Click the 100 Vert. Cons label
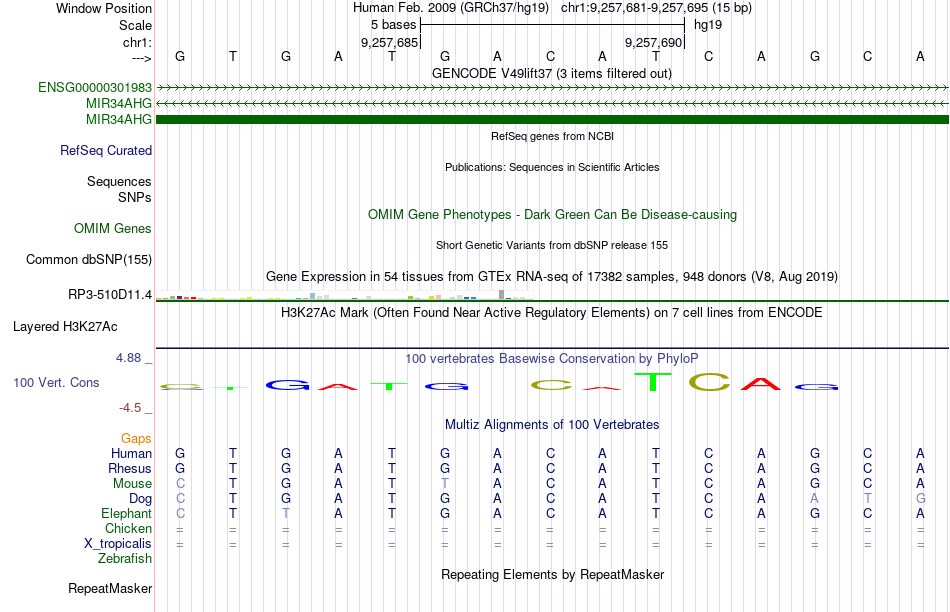Image resolution: width=950 pixels, height=612 pixels. click(56, 382)
